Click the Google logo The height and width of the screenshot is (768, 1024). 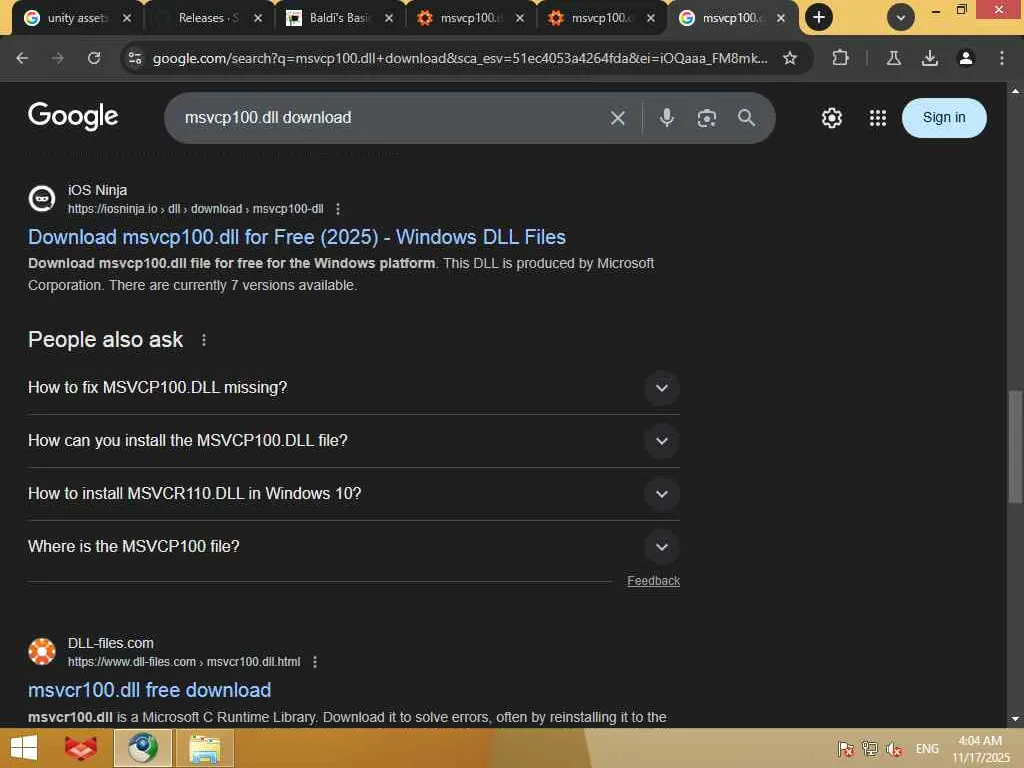73,116
